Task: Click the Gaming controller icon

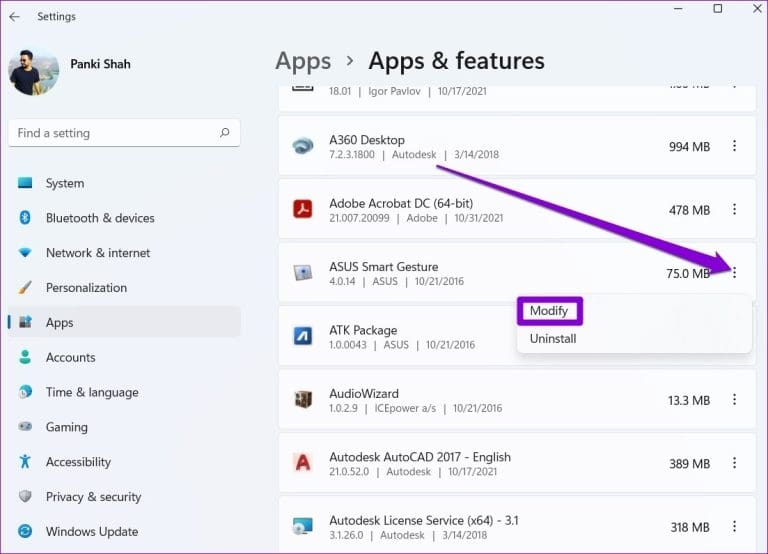Action: point(25,426)
